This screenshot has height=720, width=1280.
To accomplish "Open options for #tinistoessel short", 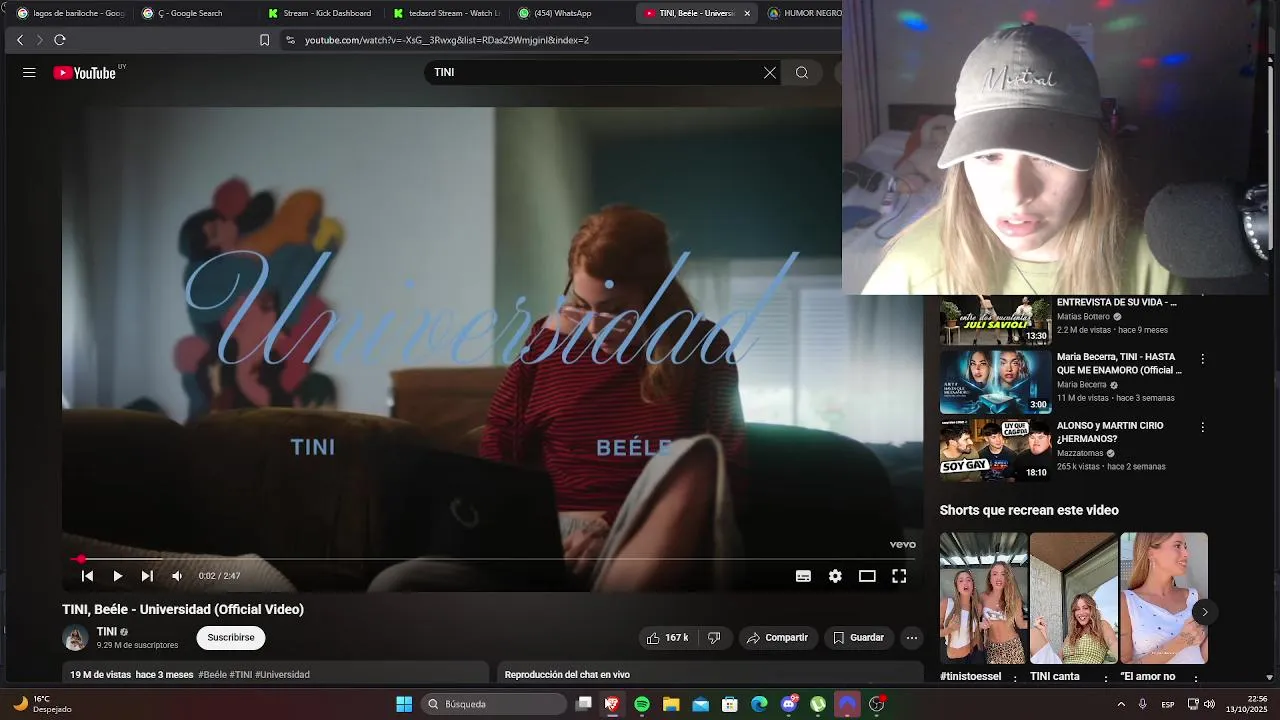I will (x=1016, y=678).
